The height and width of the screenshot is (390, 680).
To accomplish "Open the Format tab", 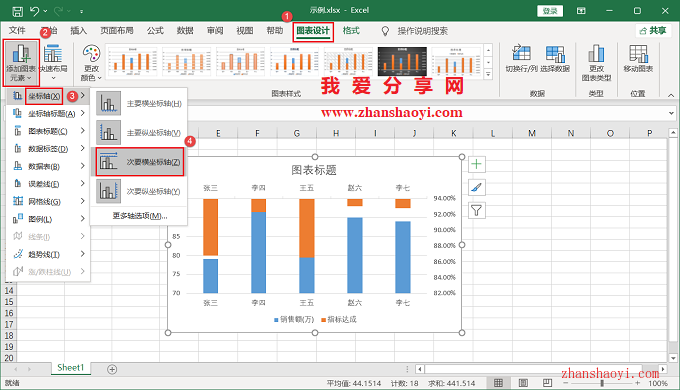I will (351, 31).
